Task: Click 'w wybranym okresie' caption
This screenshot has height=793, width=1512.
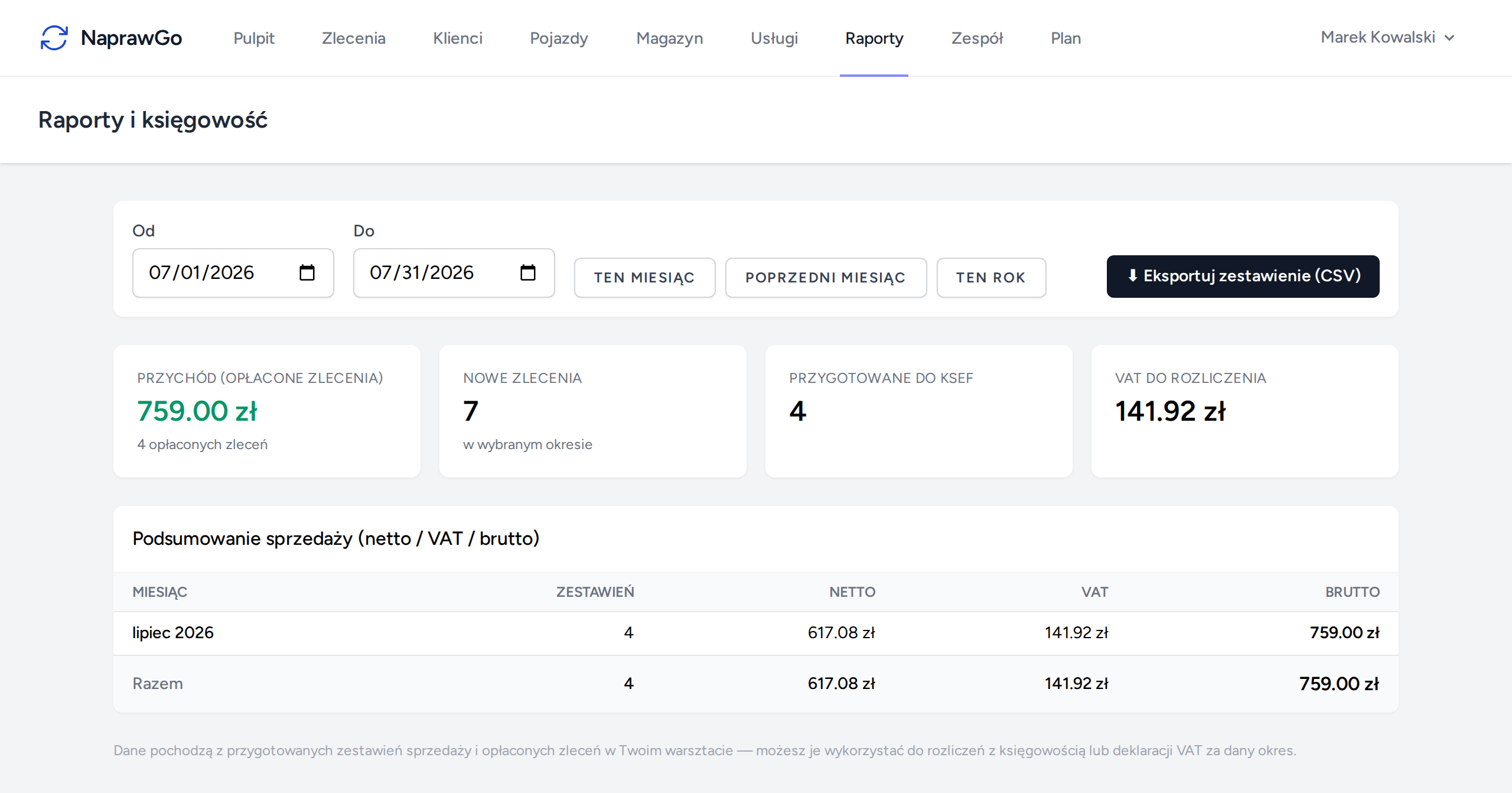Action: click(x=528, y=444)
